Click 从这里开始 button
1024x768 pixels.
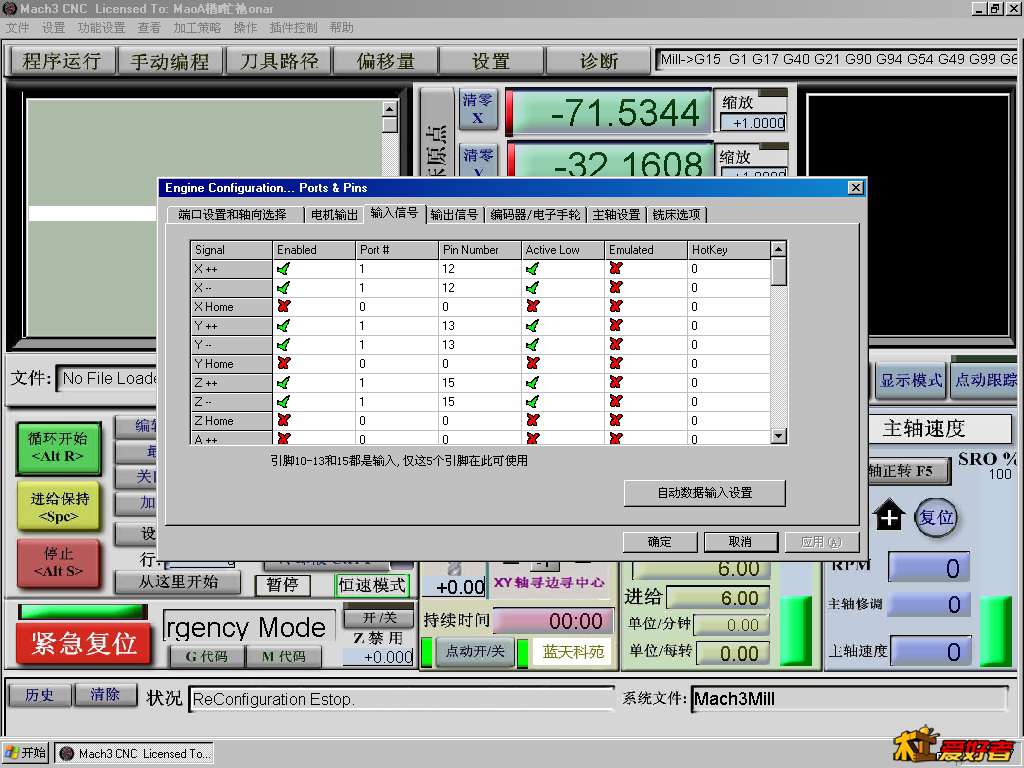point(178,582)
